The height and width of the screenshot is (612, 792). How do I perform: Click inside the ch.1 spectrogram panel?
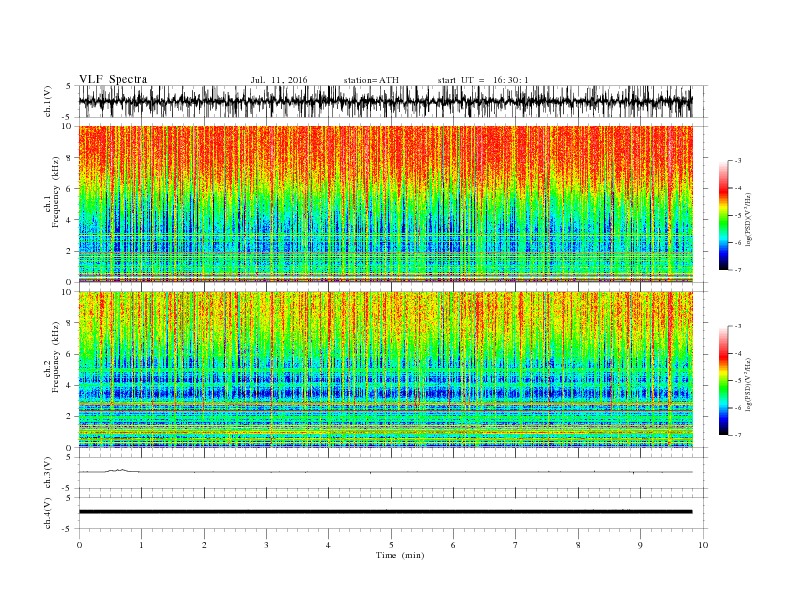pos(386,204)
